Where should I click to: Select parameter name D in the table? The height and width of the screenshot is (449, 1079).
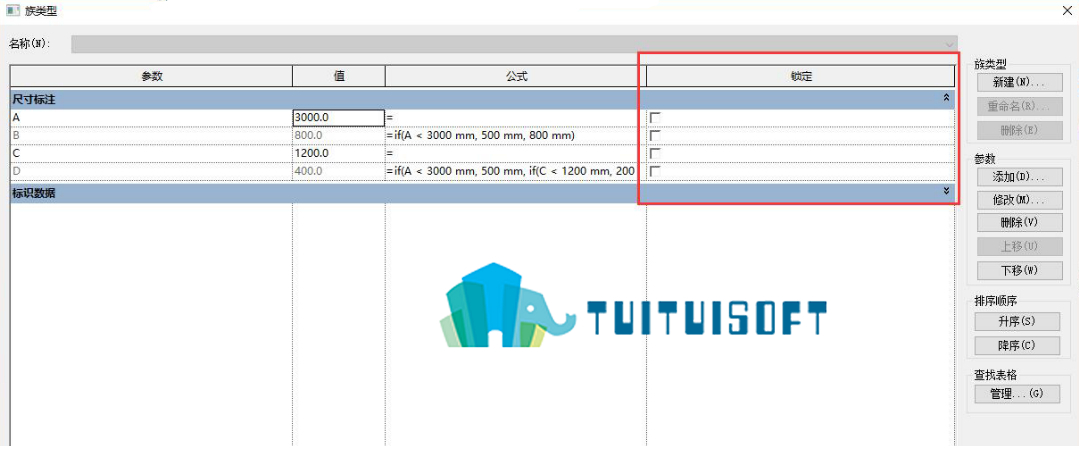pyautogui.click(x=151, y=171)
